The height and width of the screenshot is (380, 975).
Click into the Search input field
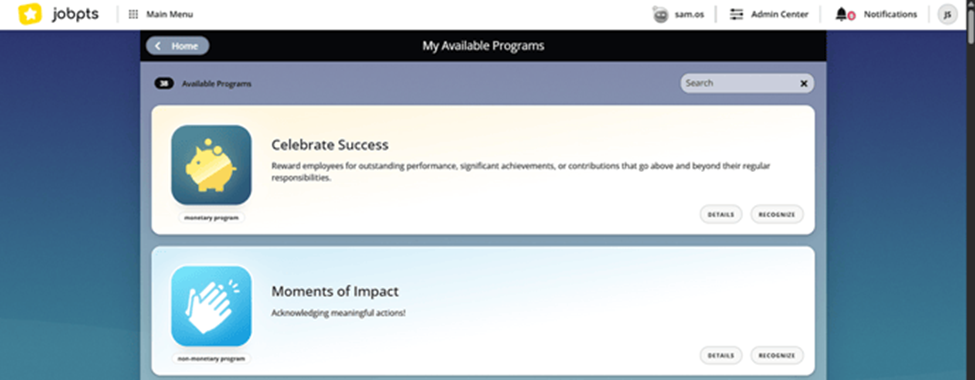coord(740,83)
